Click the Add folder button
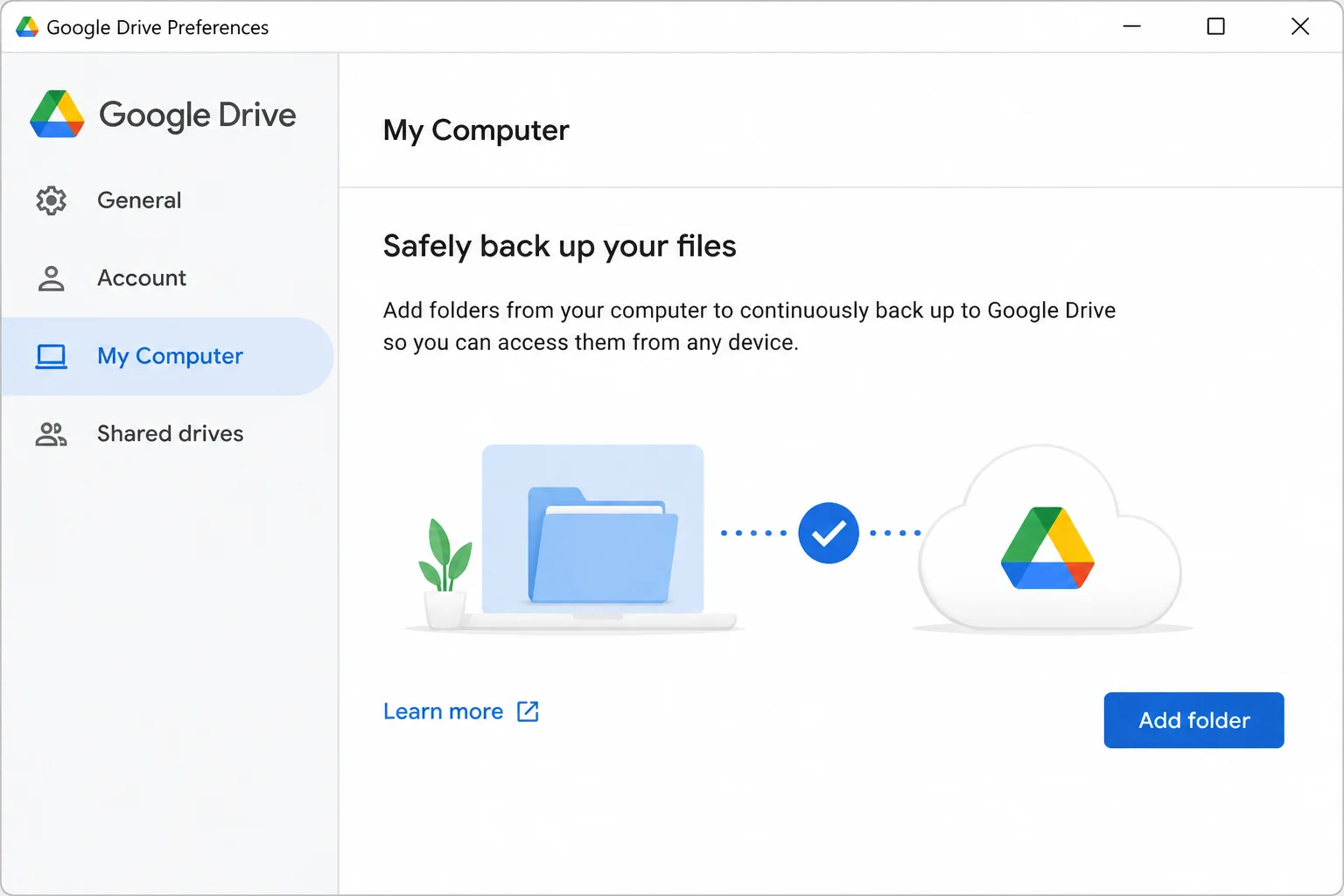 click(x=1193, y=720)
